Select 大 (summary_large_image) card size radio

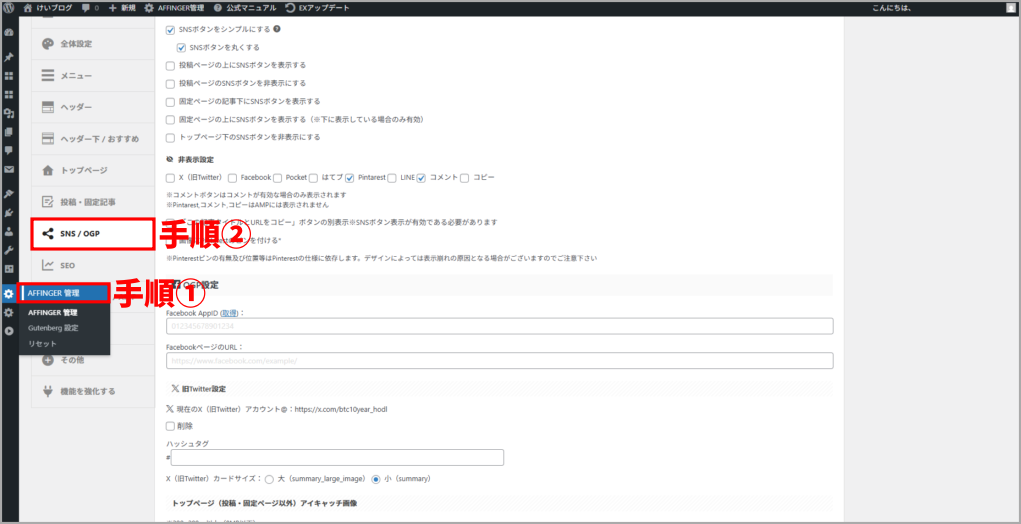269,479
